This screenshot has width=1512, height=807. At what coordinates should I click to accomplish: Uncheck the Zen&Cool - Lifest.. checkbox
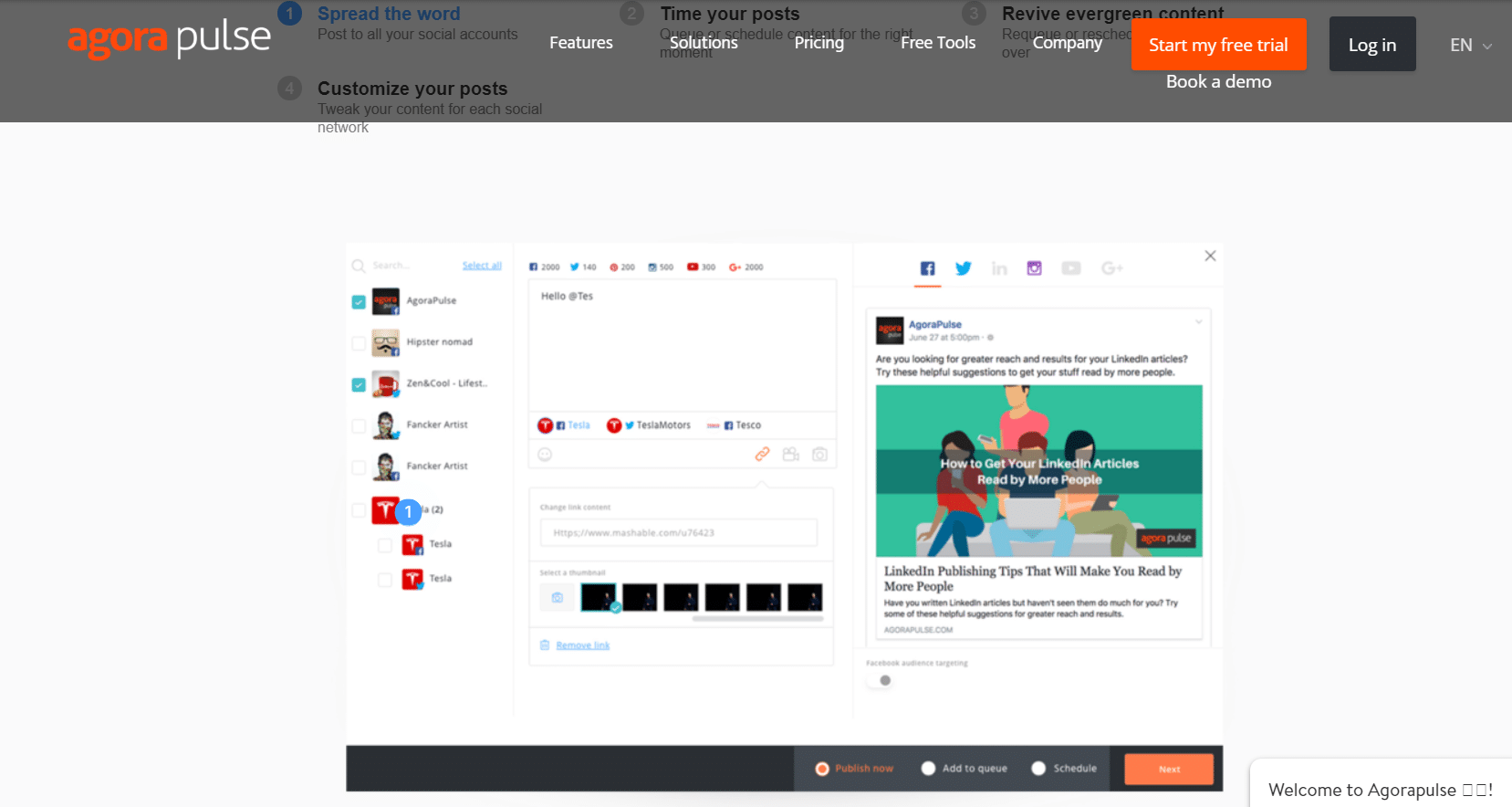359,385
